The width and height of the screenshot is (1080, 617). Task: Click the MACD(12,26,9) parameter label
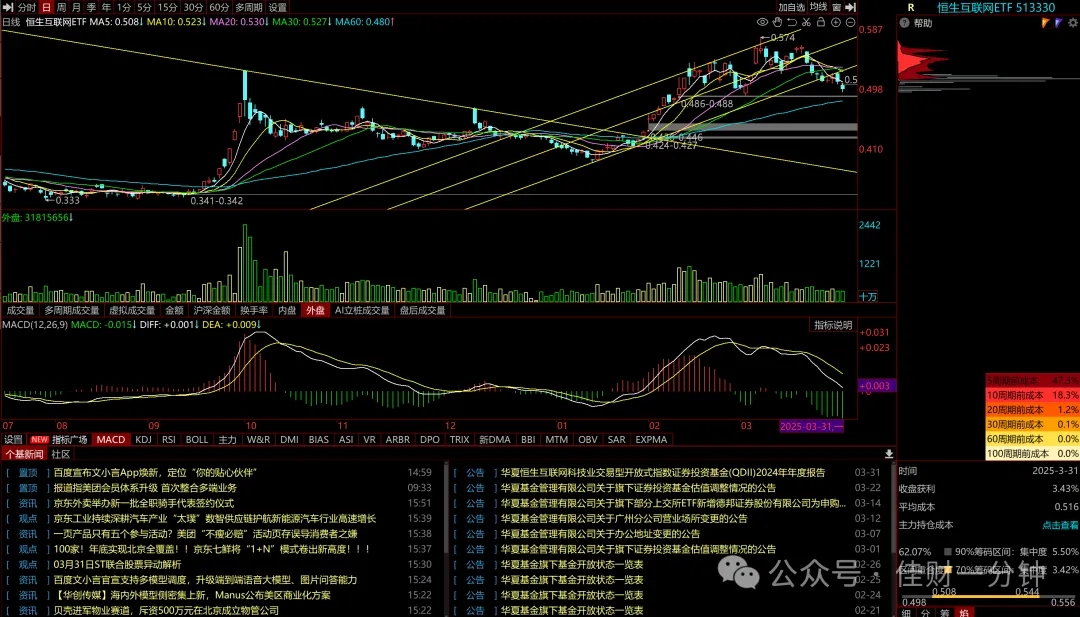click(x=35, y=324)
